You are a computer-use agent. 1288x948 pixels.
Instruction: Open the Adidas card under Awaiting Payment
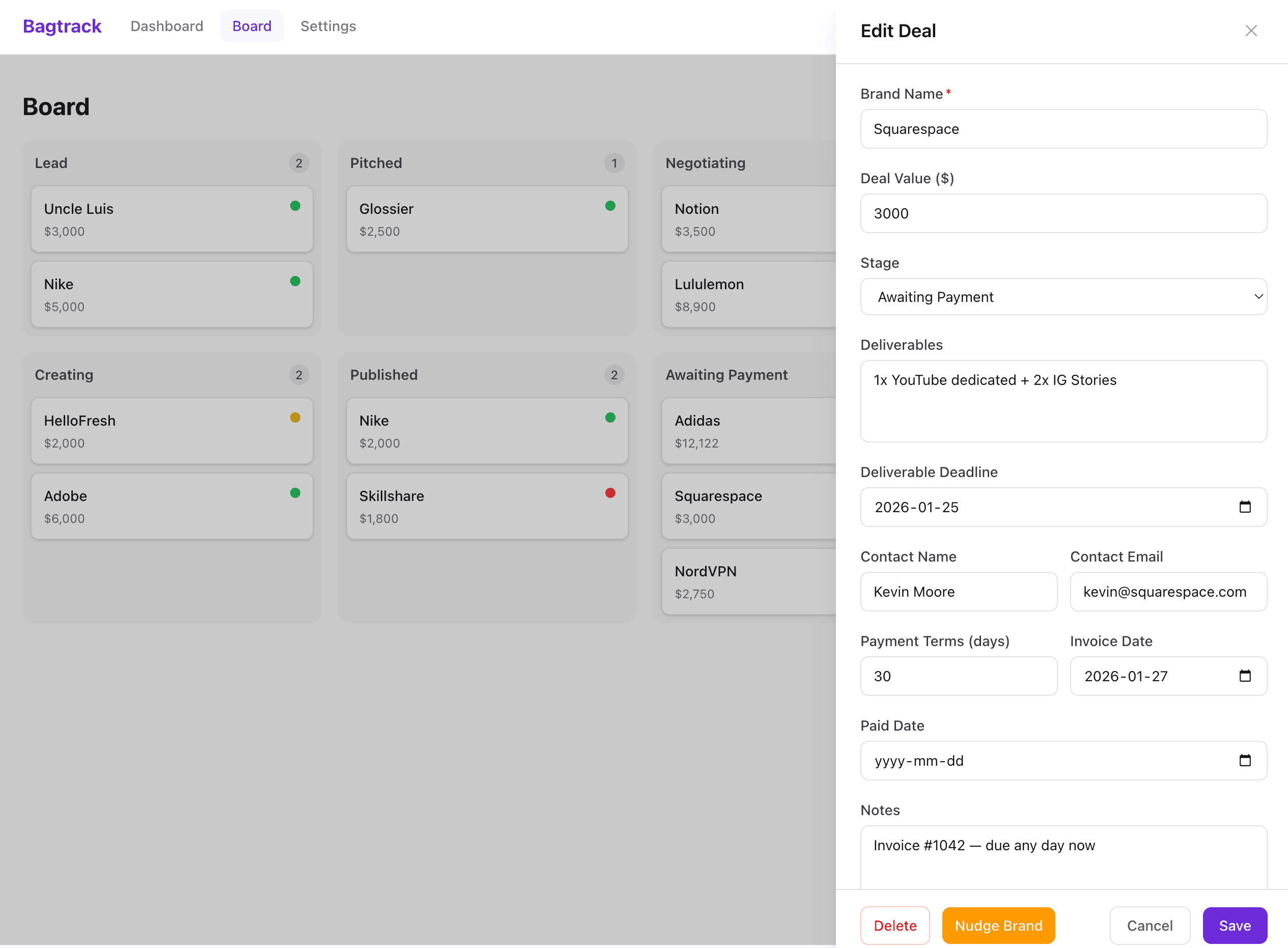[746, 431]
